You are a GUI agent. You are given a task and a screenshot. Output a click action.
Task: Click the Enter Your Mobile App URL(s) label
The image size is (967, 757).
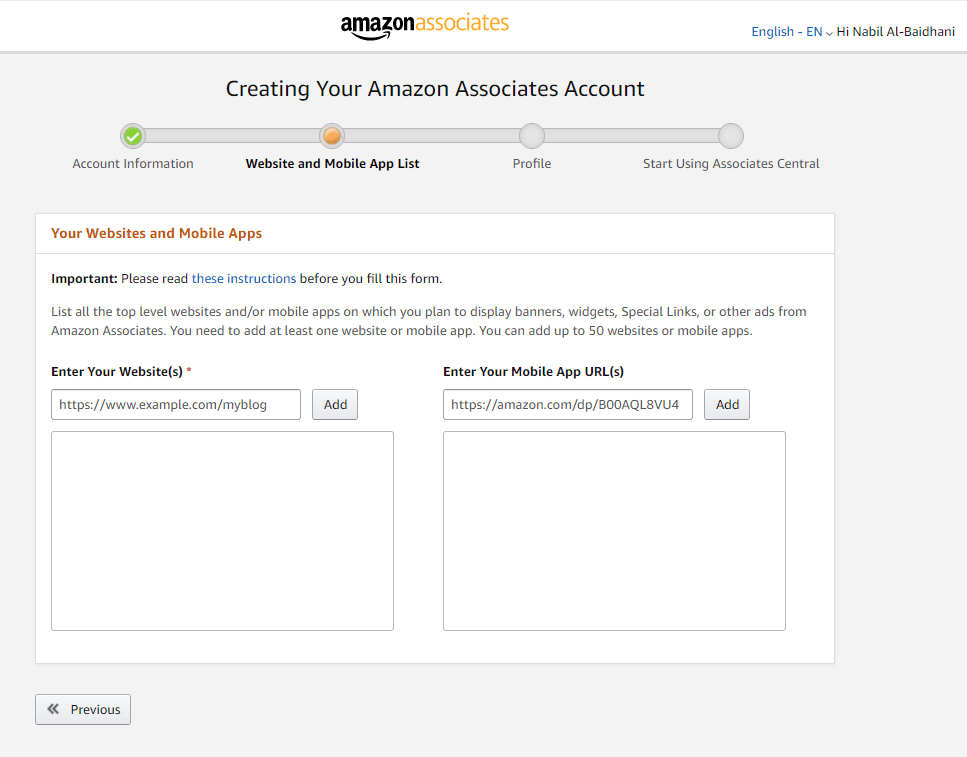(x=533, y=371)
